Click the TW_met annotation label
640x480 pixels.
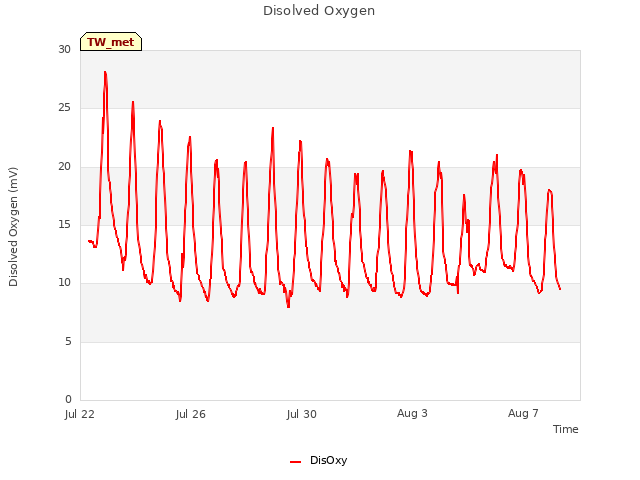click(x=111, y=42)
